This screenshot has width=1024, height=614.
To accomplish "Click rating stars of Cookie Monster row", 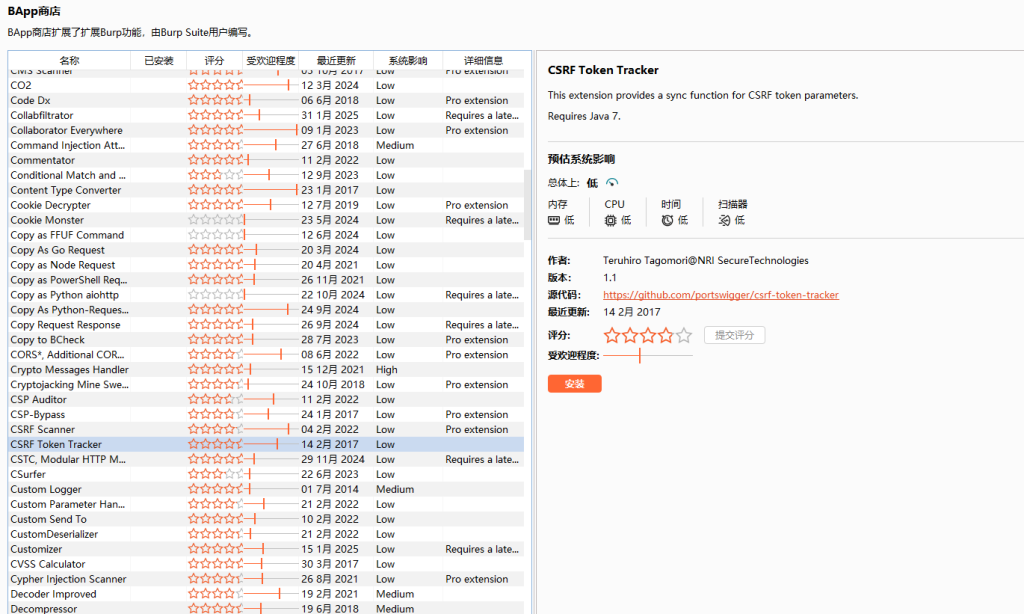I will point(216,220).
